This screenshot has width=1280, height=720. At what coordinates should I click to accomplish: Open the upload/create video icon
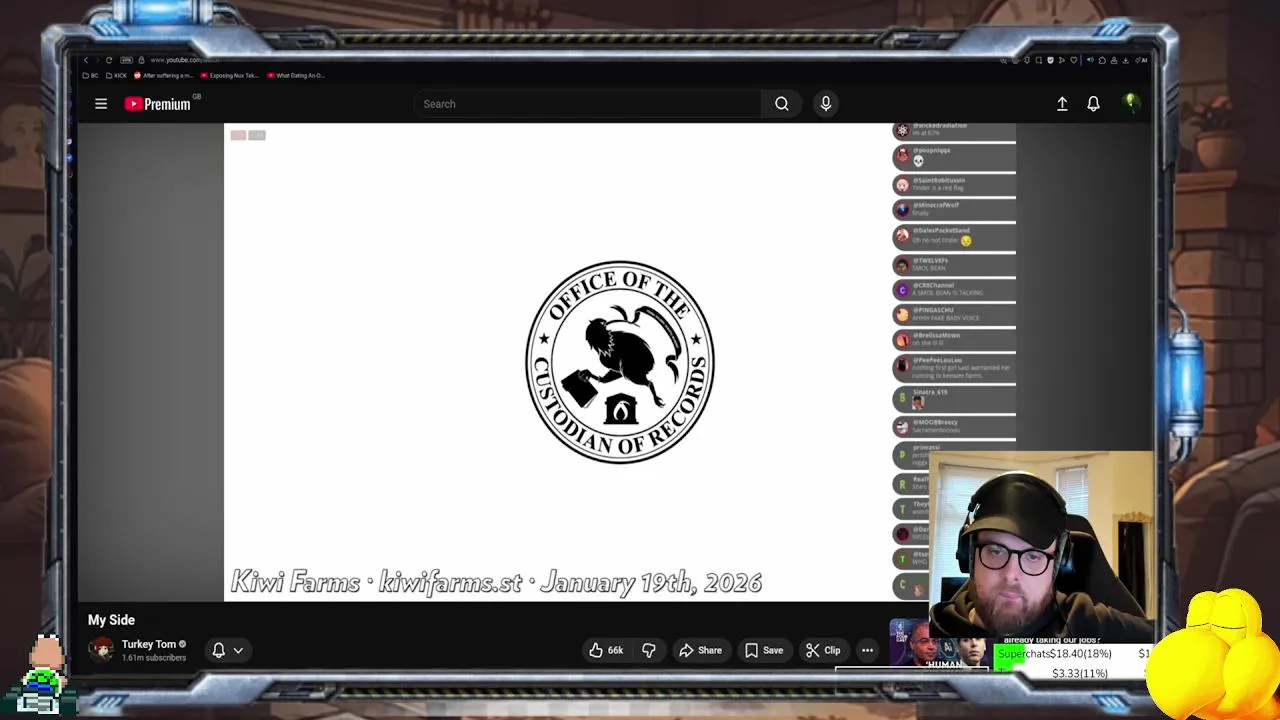(1062, 104)
